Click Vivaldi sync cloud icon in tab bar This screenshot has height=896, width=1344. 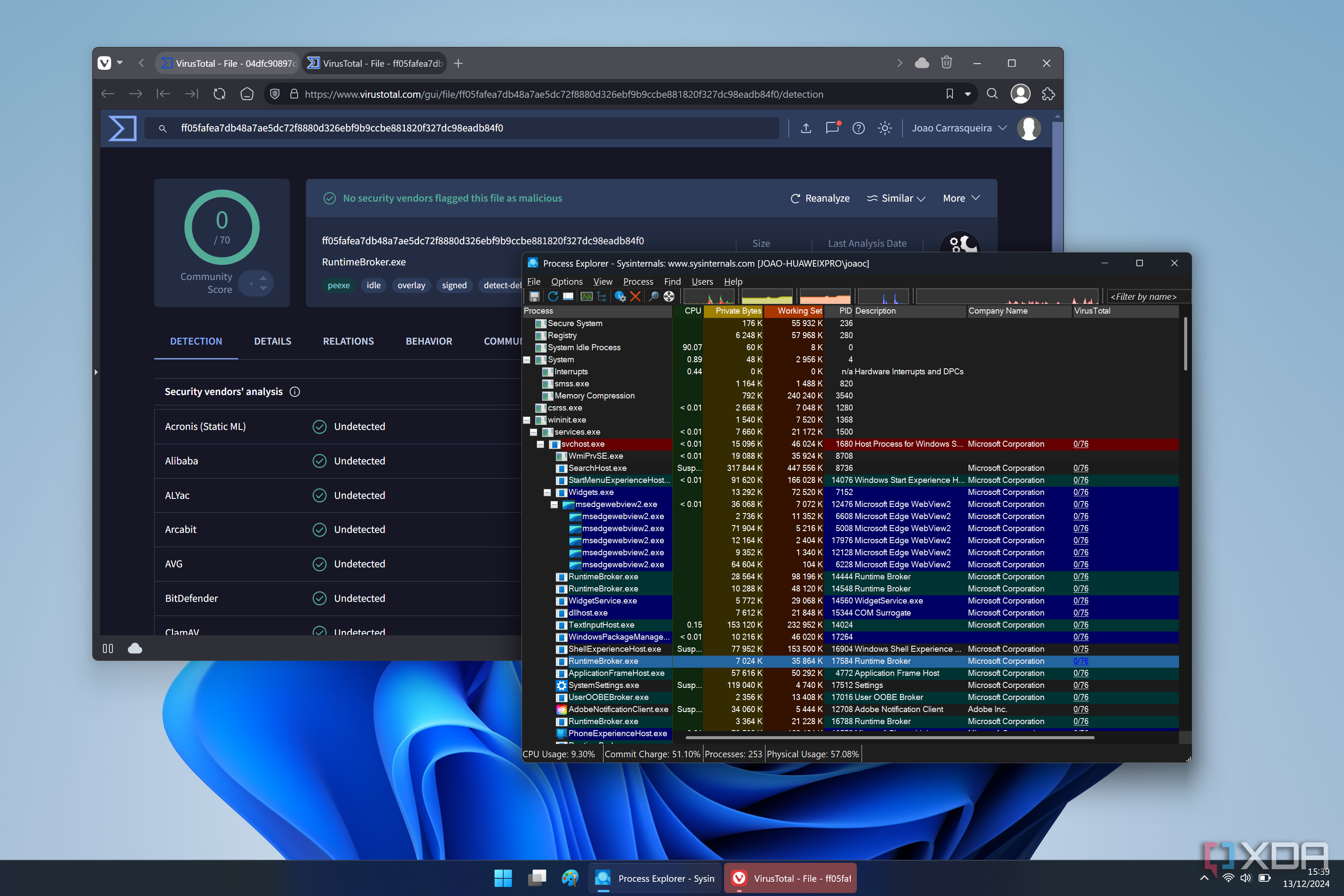pyautogui.click(x=922, y=63)
